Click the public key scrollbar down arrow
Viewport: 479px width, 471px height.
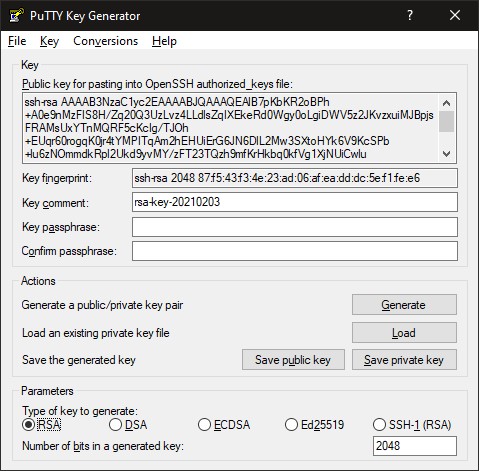point(447,154)
